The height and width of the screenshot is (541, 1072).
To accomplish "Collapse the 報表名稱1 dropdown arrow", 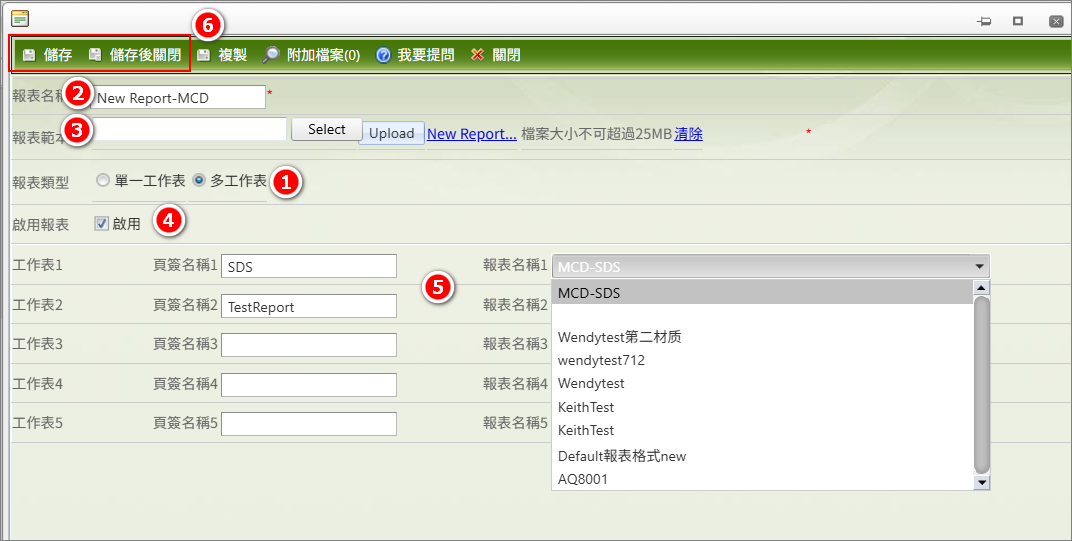I will pyautogui.click(x=979, y=266).
